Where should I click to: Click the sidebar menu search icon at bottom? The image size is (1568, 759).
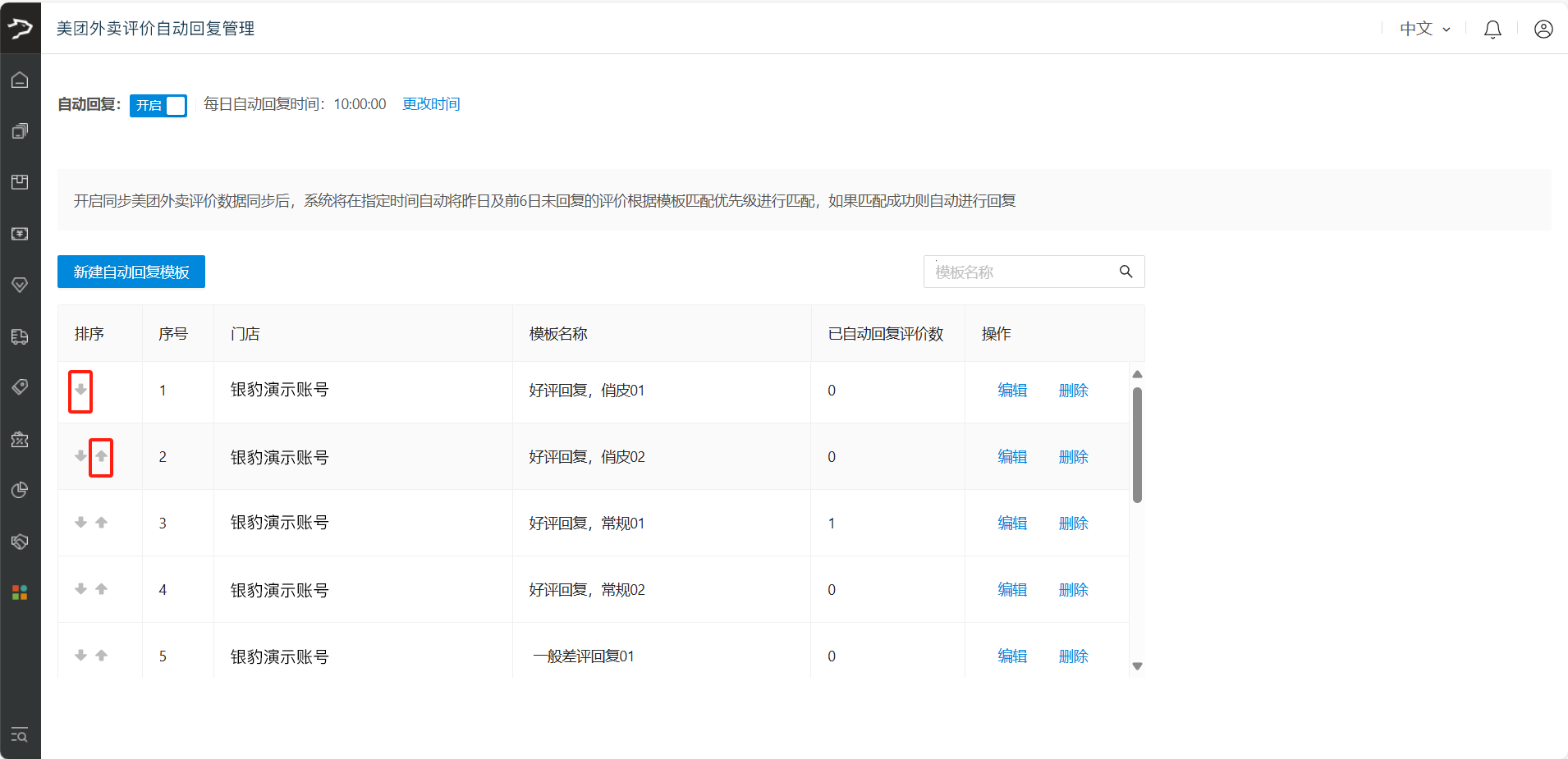coord(20,735)
